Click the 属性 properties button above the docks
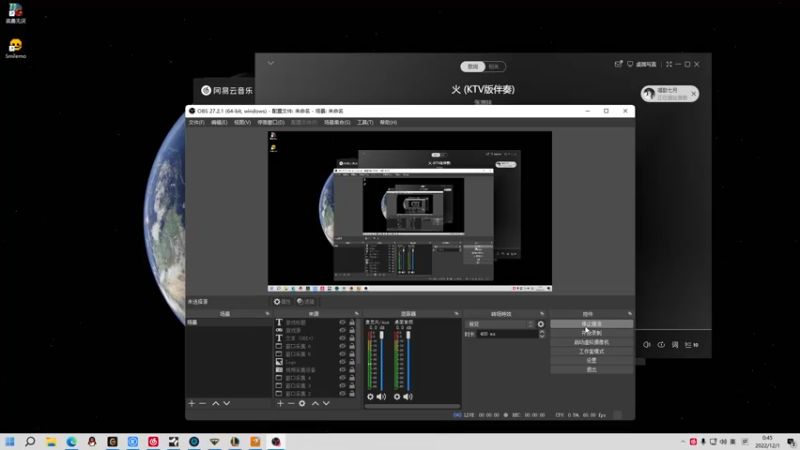This screenshot has height=450, width=800. pyautogui.click(x=282, y=302)
